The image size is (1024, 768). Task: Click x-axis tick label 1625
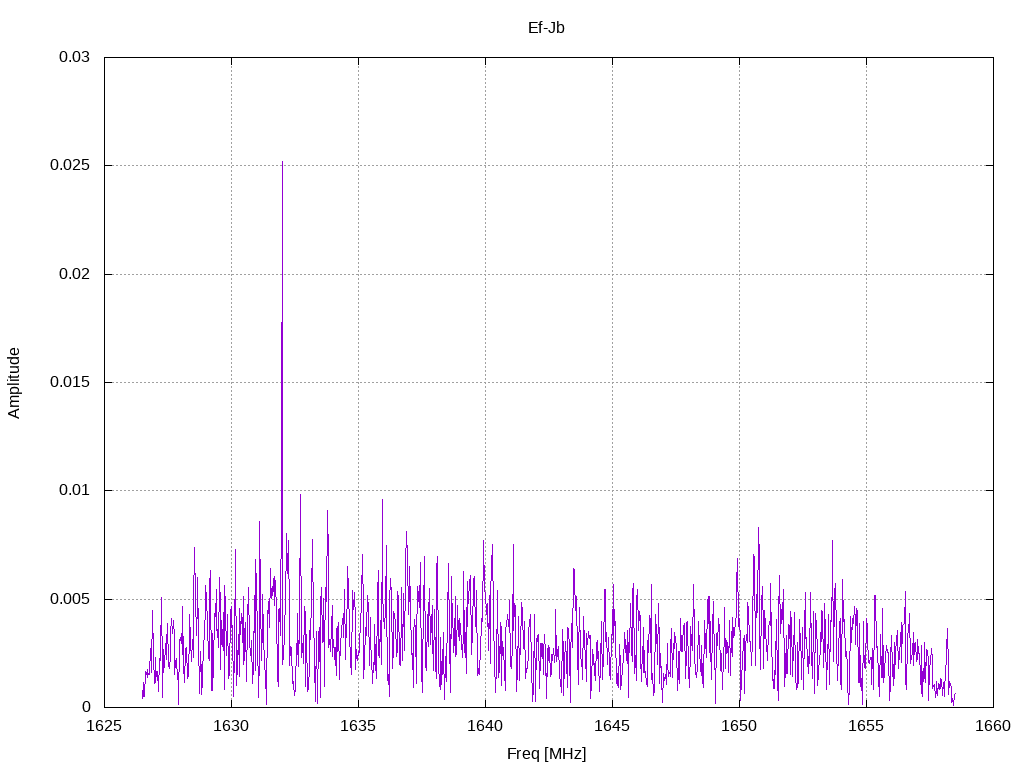pyautogui.click(x=104, y=726)
